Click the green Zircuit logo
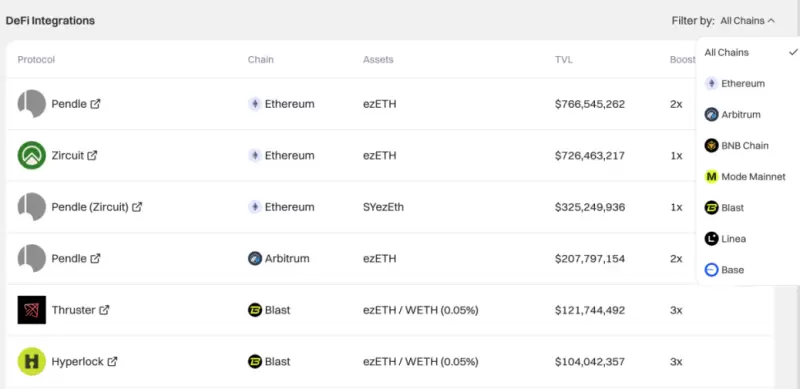Screen dimensions: 800x389 tap(32, 155)
